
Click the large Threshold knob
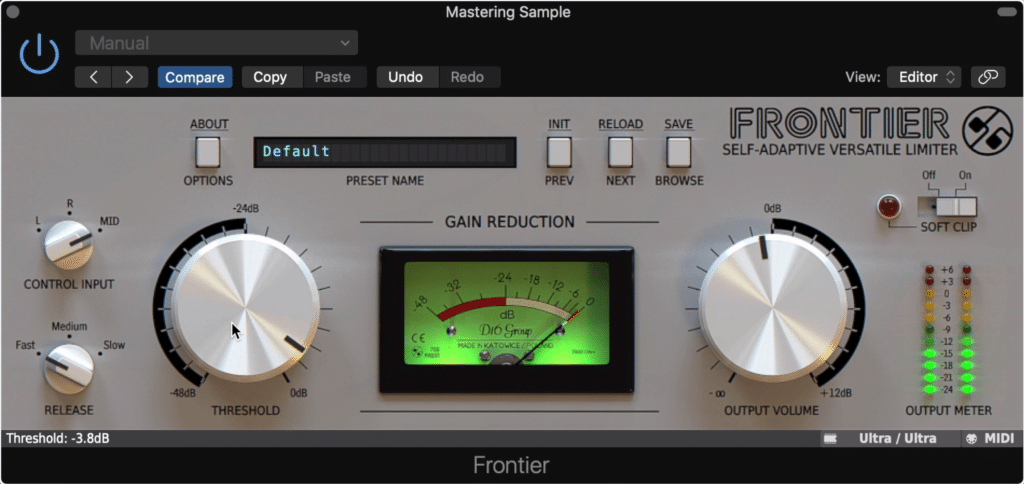[x=246, y=308]
